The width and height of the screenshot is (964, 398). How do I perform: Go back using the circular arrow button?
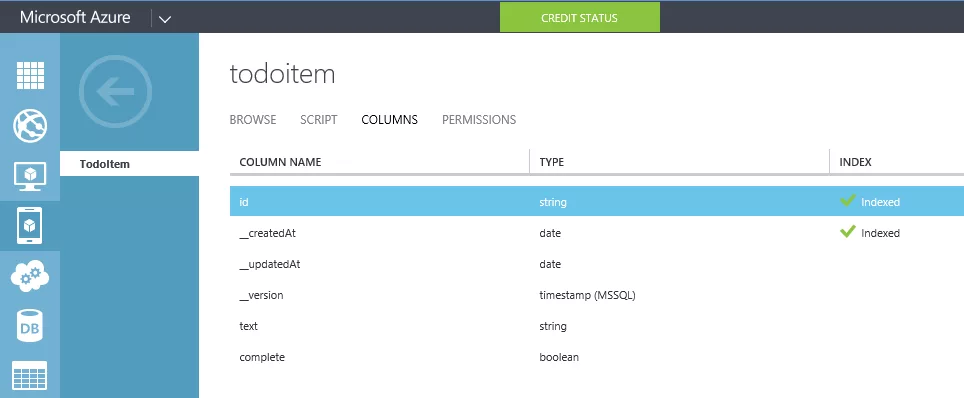[x=115, y=92]
